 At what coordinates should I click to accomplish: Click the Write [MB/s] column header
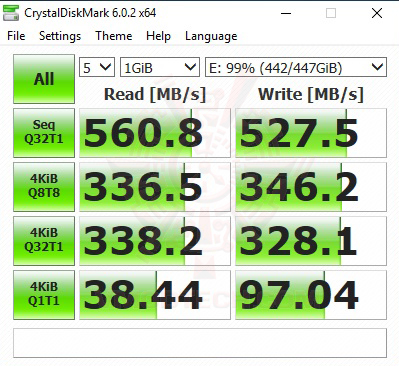point(311,94)
